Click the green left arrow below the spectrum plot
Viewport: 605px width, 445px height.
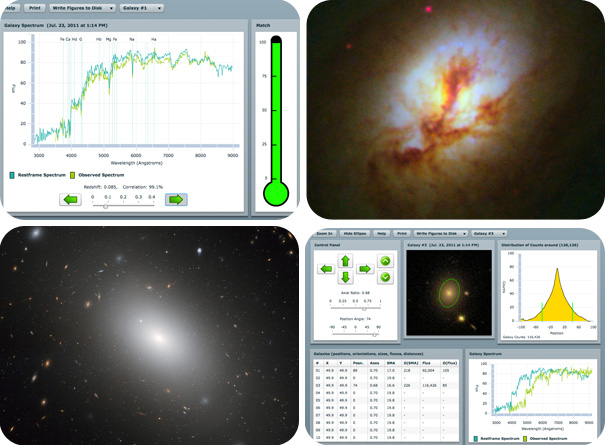click(x=70, y=200)
